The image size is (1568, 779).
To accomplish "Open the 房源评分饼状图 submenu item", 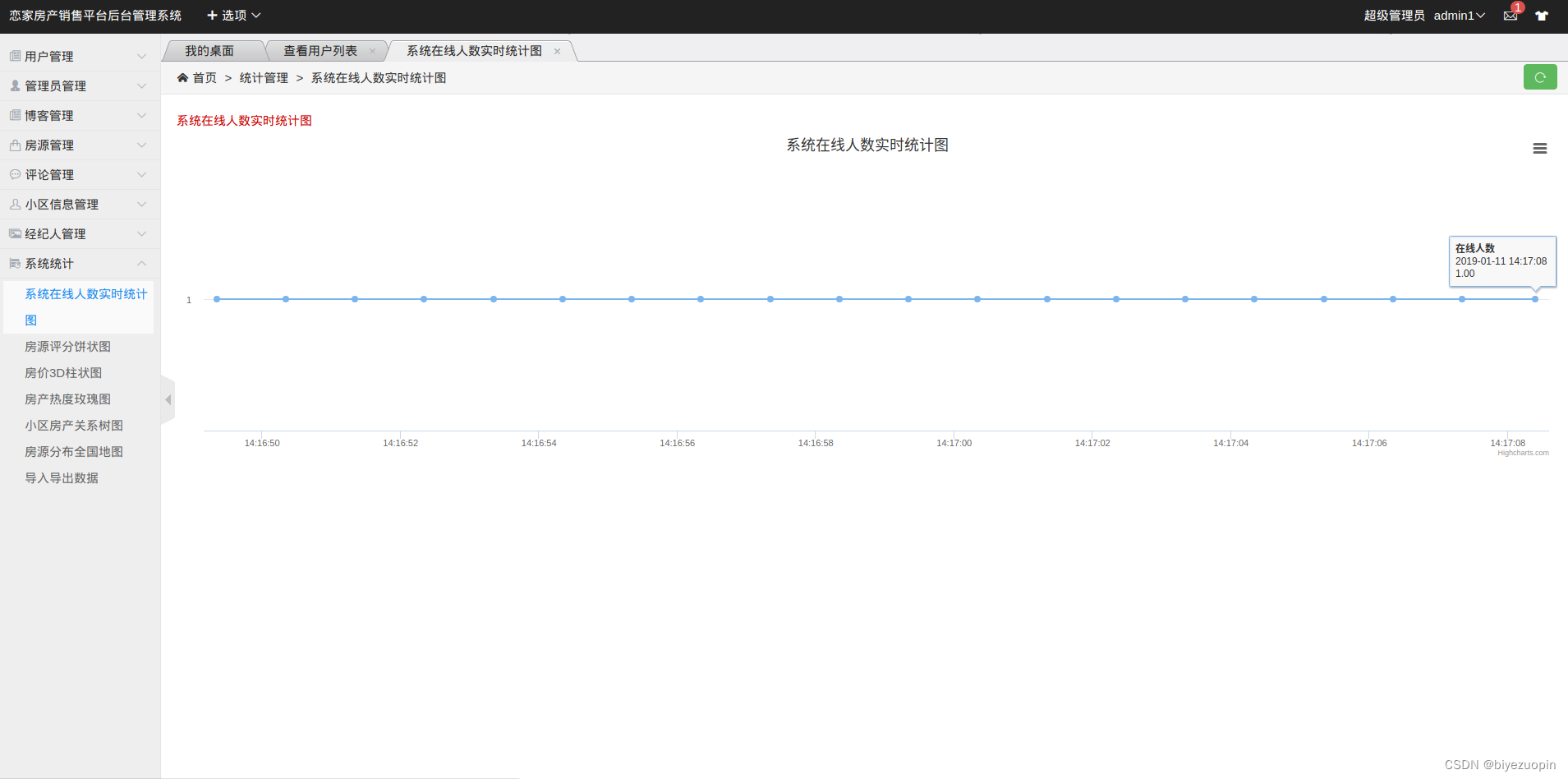I will [68, 347].
